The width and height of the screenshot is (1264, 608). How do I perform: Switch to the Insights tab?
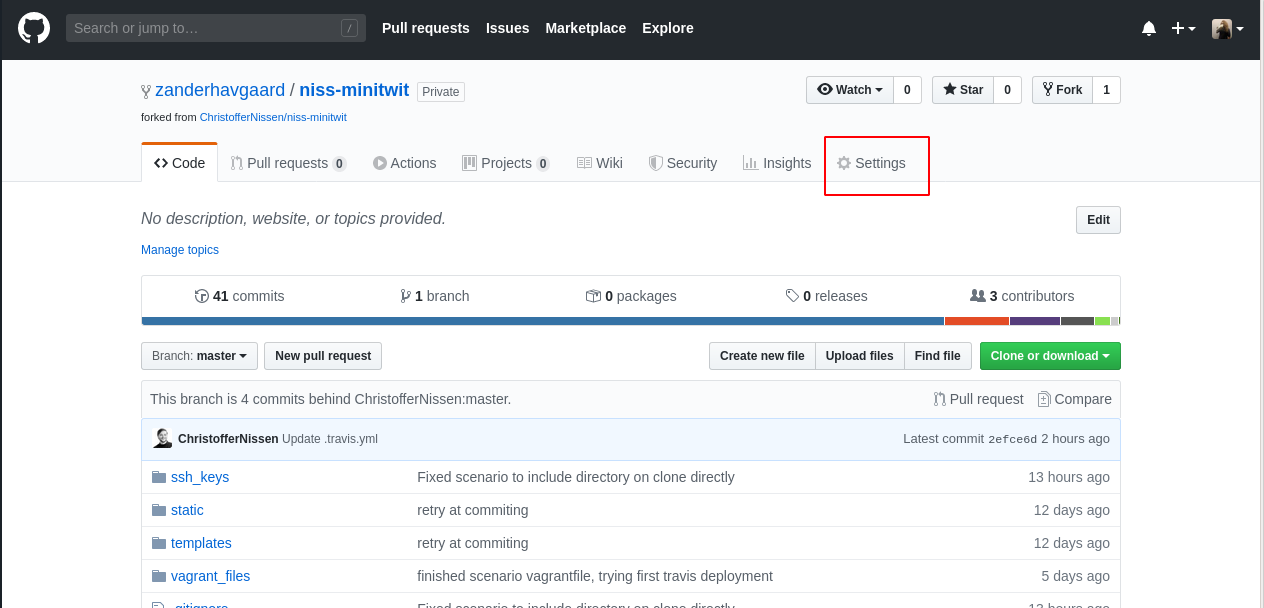point(777,163)
